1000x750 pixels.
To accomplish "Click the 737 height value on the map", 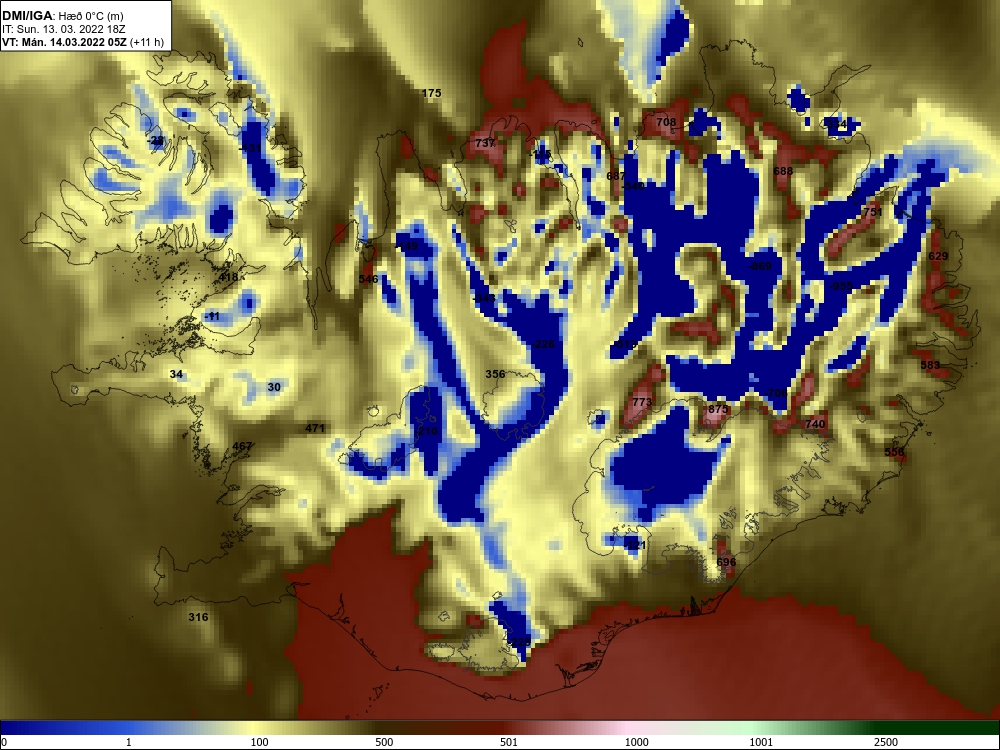I will coord(485,143).
